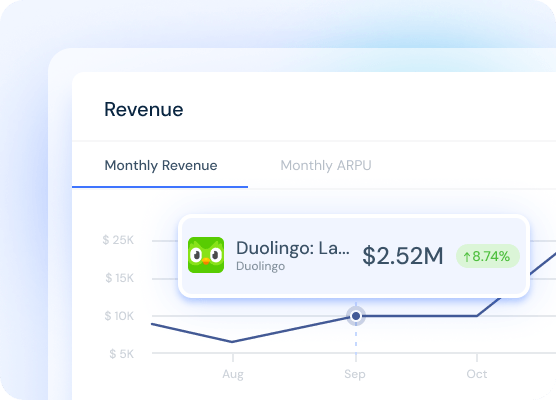Viewport: 556px width, 400px height.
Task: Open the Monthly ARPU tab
Action: pyautogui.click(x=326, y=165)
